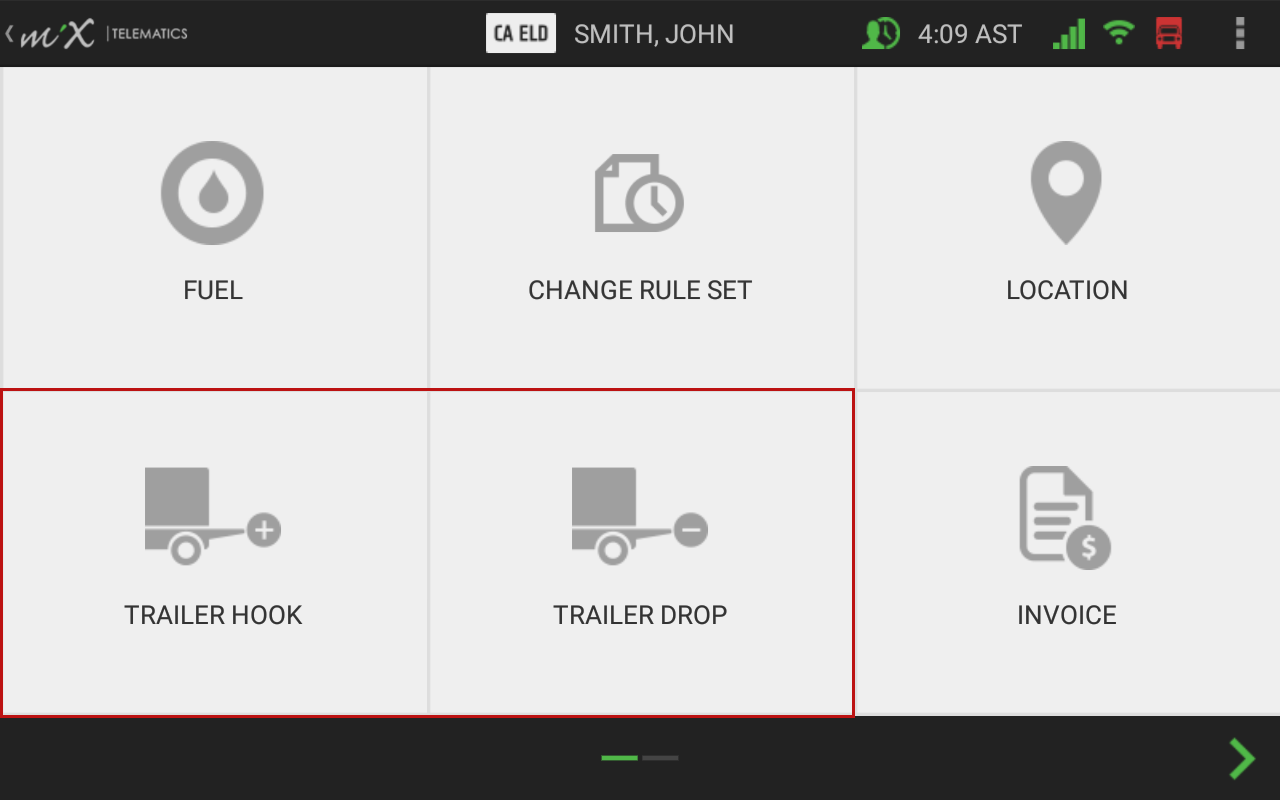Open the Fuel droplet icon
This screenshot has height=800, width=1280.
(x=212, y=193)
